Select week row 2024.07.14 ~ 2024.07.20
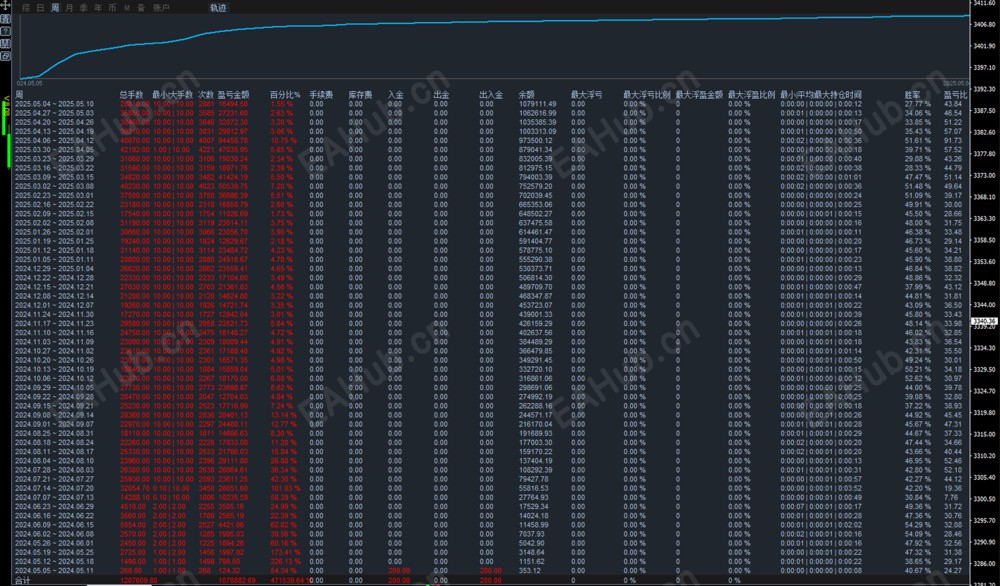Screen dimensions: 1000x586 (x=491, y=488)
